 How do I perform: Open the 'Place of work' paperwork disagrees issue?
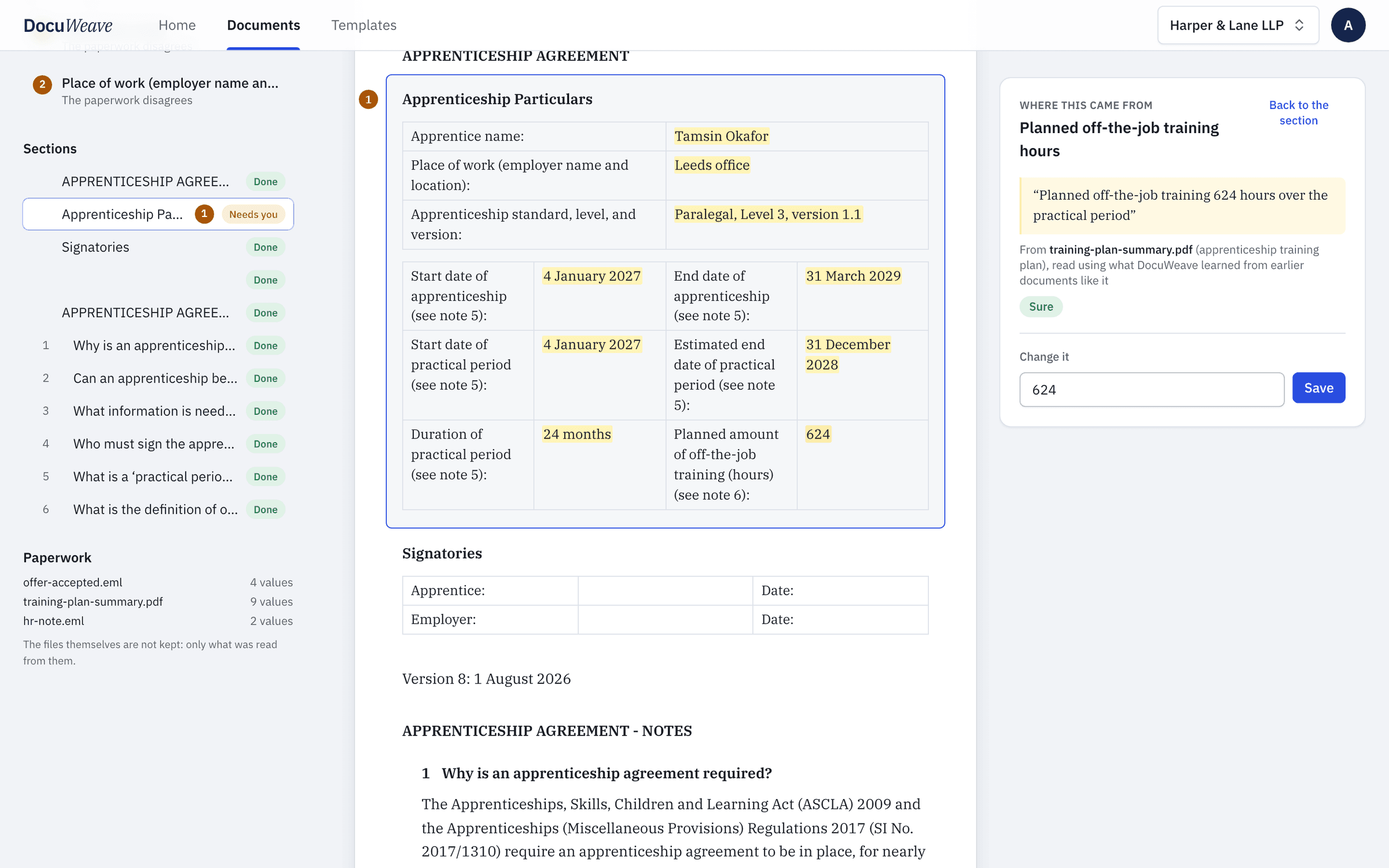(x=158, y=91)
